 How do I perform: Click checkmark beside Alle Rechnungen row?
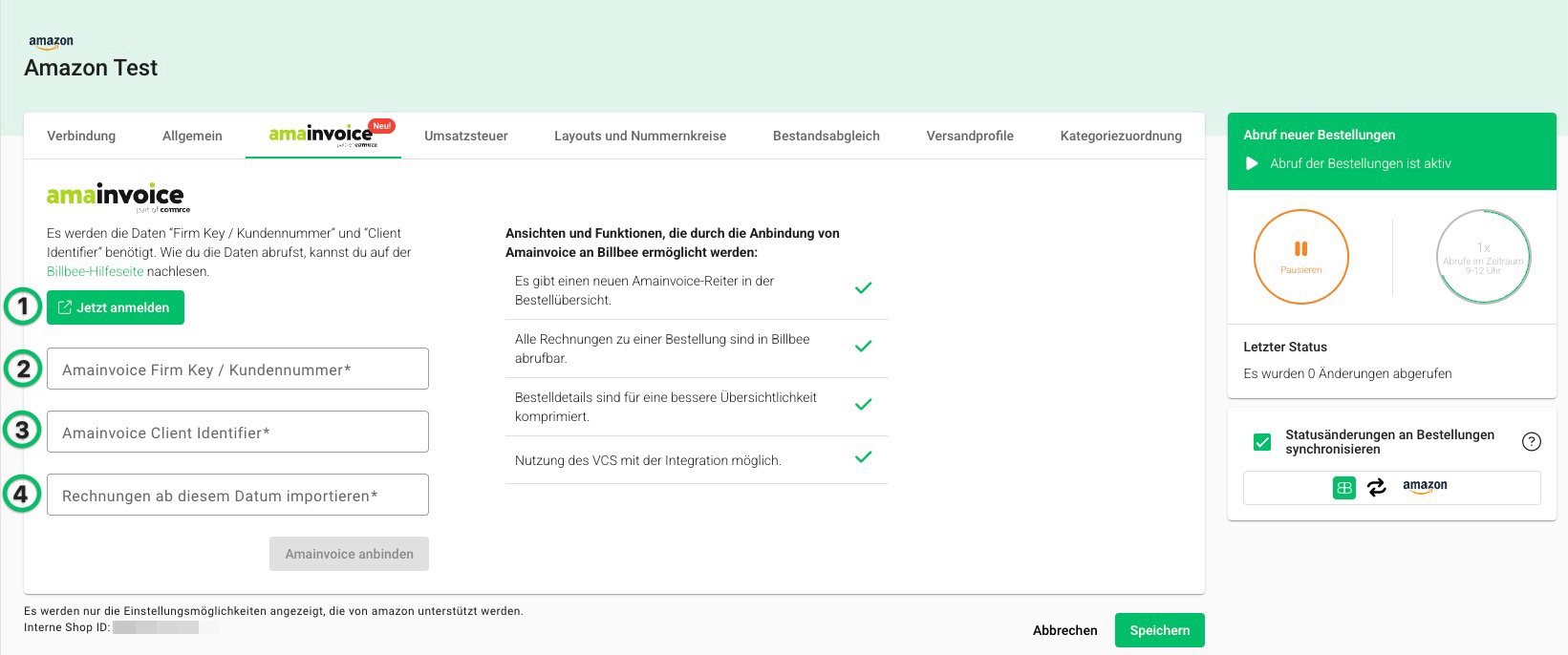[x=864, y=346]
